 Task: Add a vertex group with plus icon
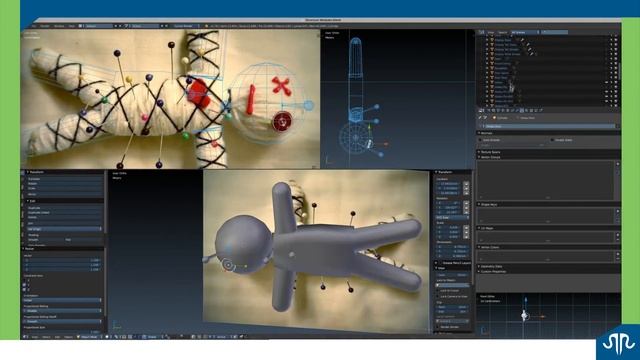coord(618,164)
